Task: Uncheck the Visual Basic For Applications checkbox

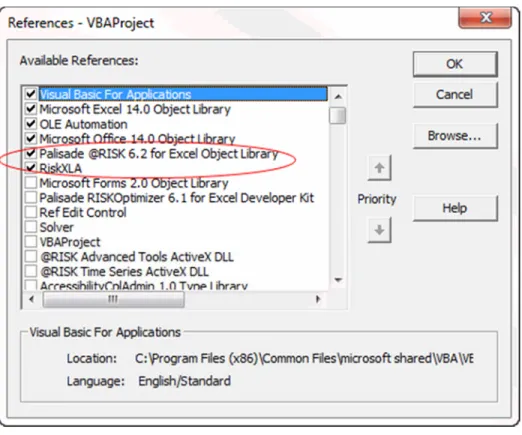Action: coord(31,94)
